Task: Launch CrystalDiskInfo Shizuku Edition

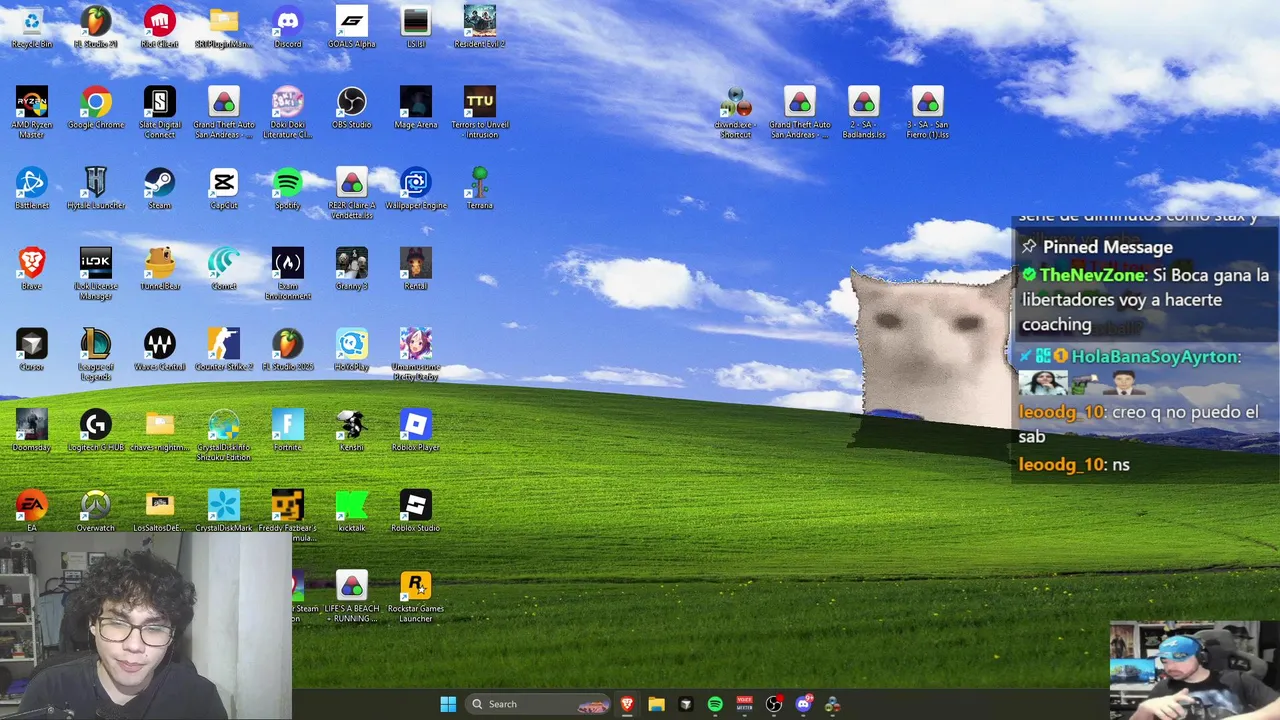Action: (223, 436)
